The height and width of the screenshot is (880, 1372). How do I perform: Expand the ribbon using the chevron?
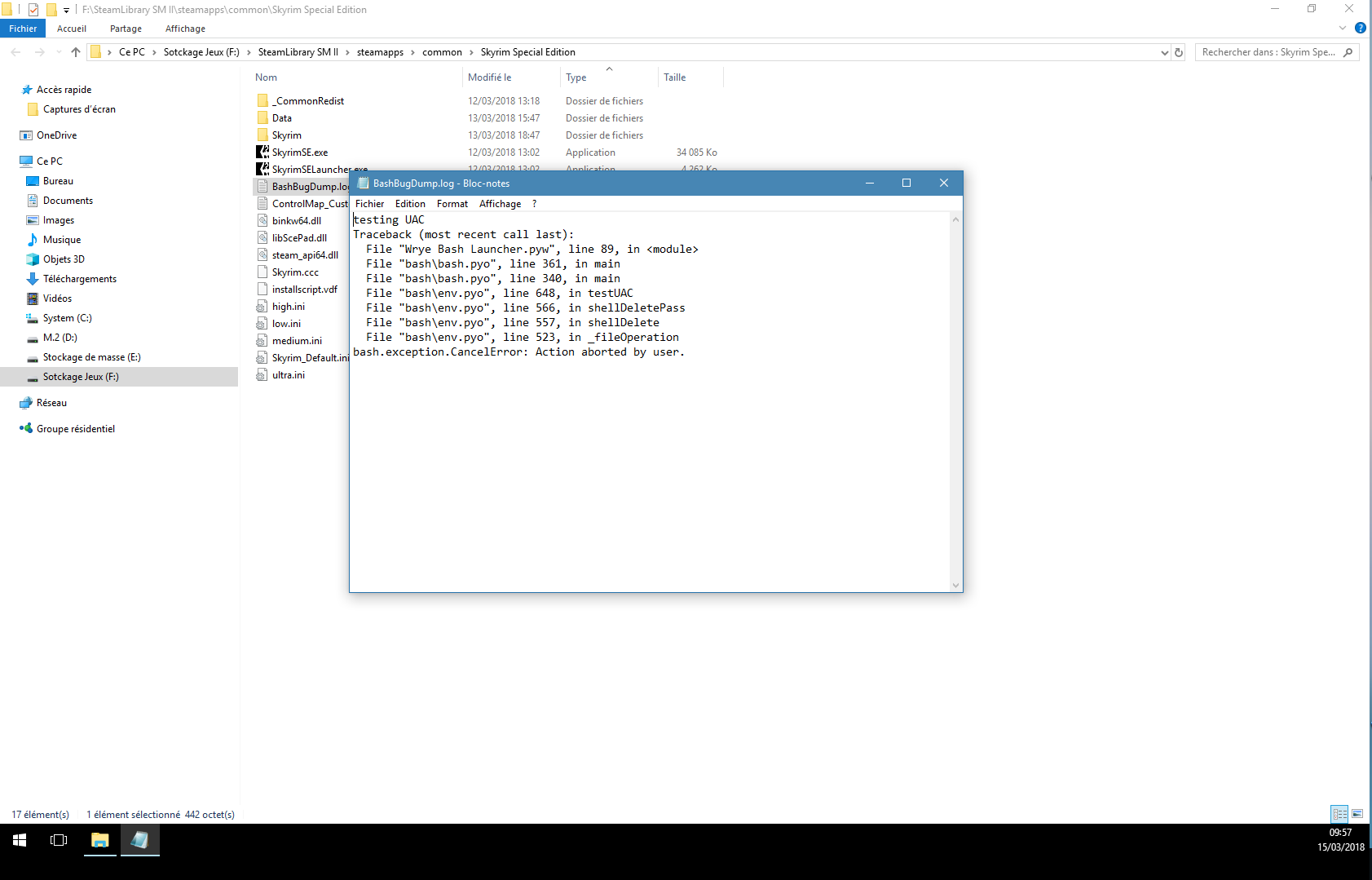coord(1343,28)
